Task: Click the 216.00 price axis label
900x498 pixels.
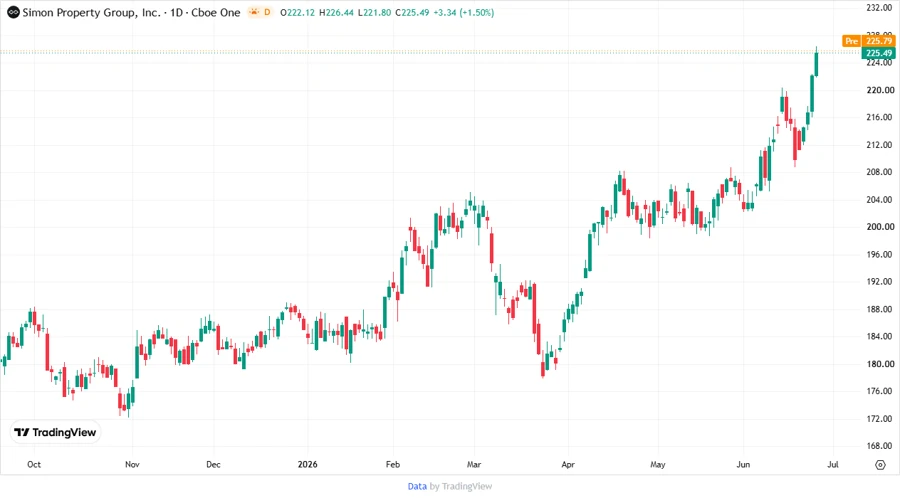Action: click(880, 117)
